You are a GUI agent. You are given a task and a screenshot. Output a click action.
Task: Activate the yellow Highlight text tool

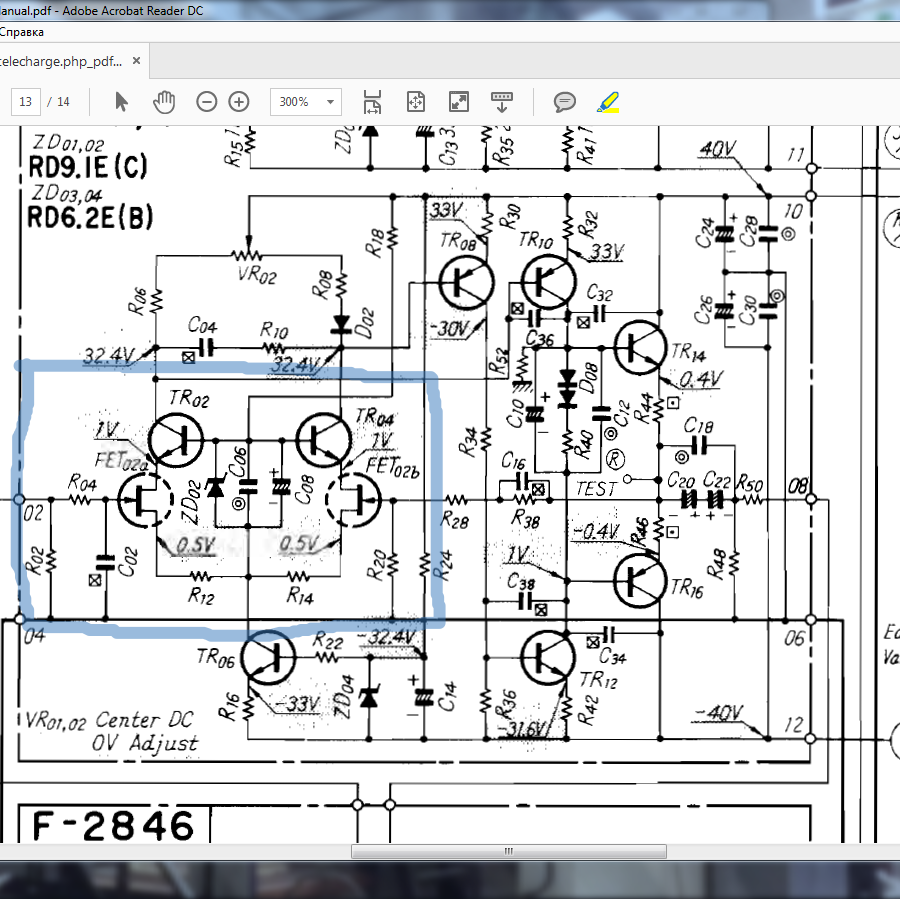(608, 102)
